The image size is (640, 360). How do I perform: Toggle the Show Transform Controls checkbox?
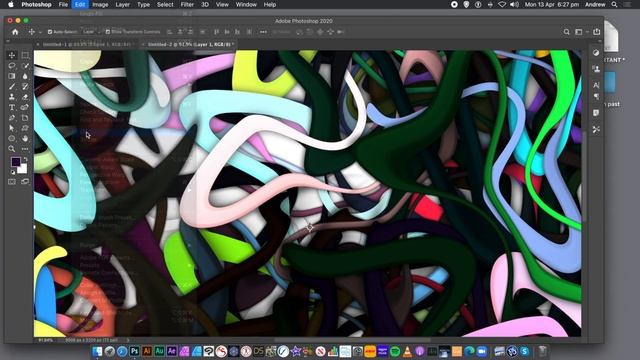(108, 31)
